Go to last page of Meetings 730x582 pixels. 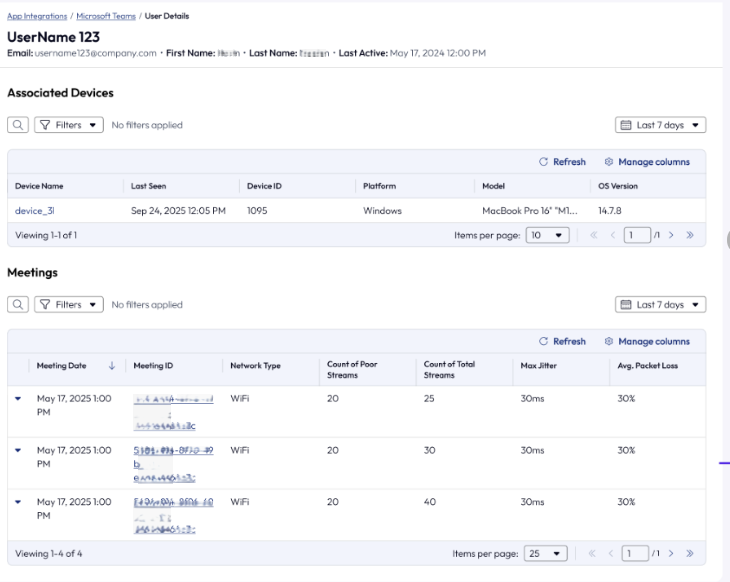(690, 554)
